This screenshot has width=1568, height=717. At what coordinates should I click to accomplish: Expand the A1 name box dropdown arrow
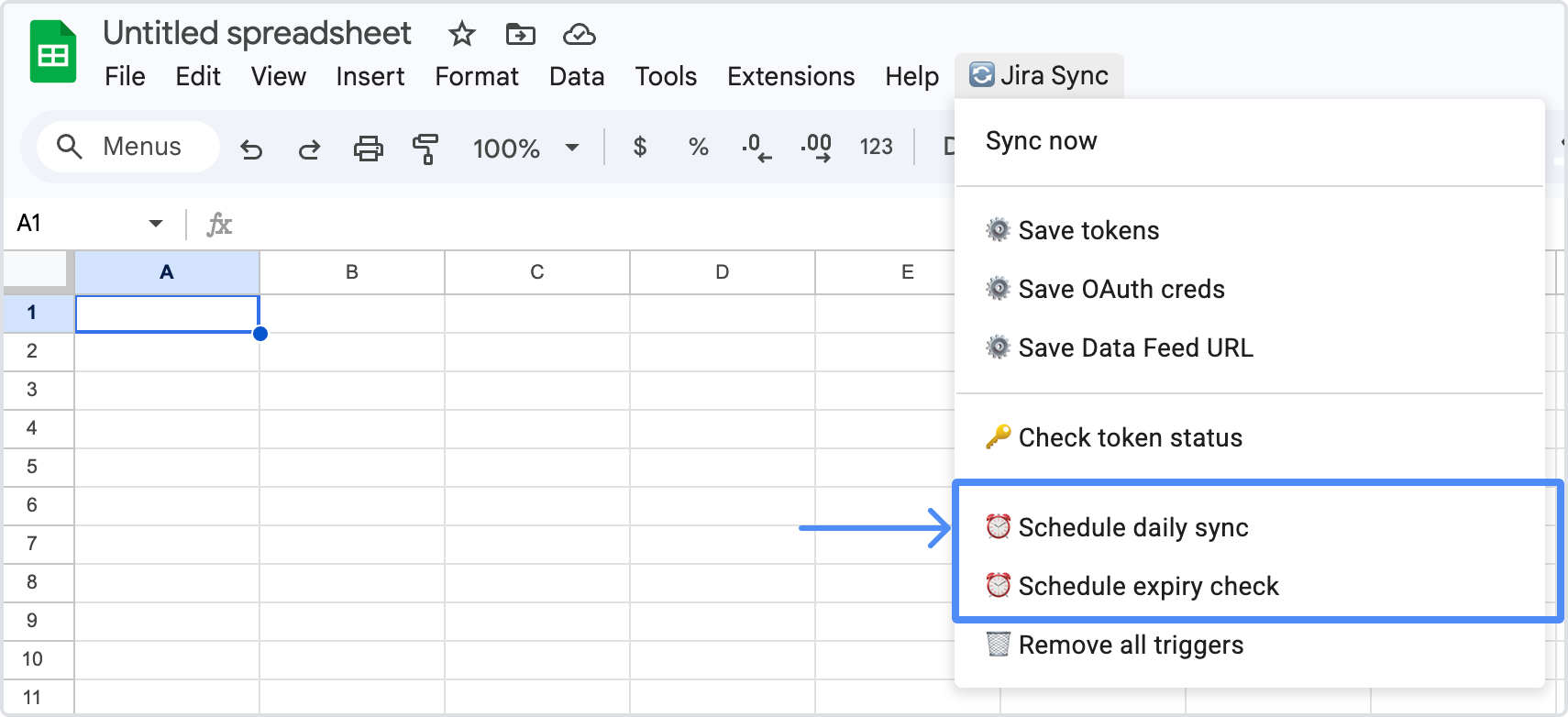[x=156, y=224]
